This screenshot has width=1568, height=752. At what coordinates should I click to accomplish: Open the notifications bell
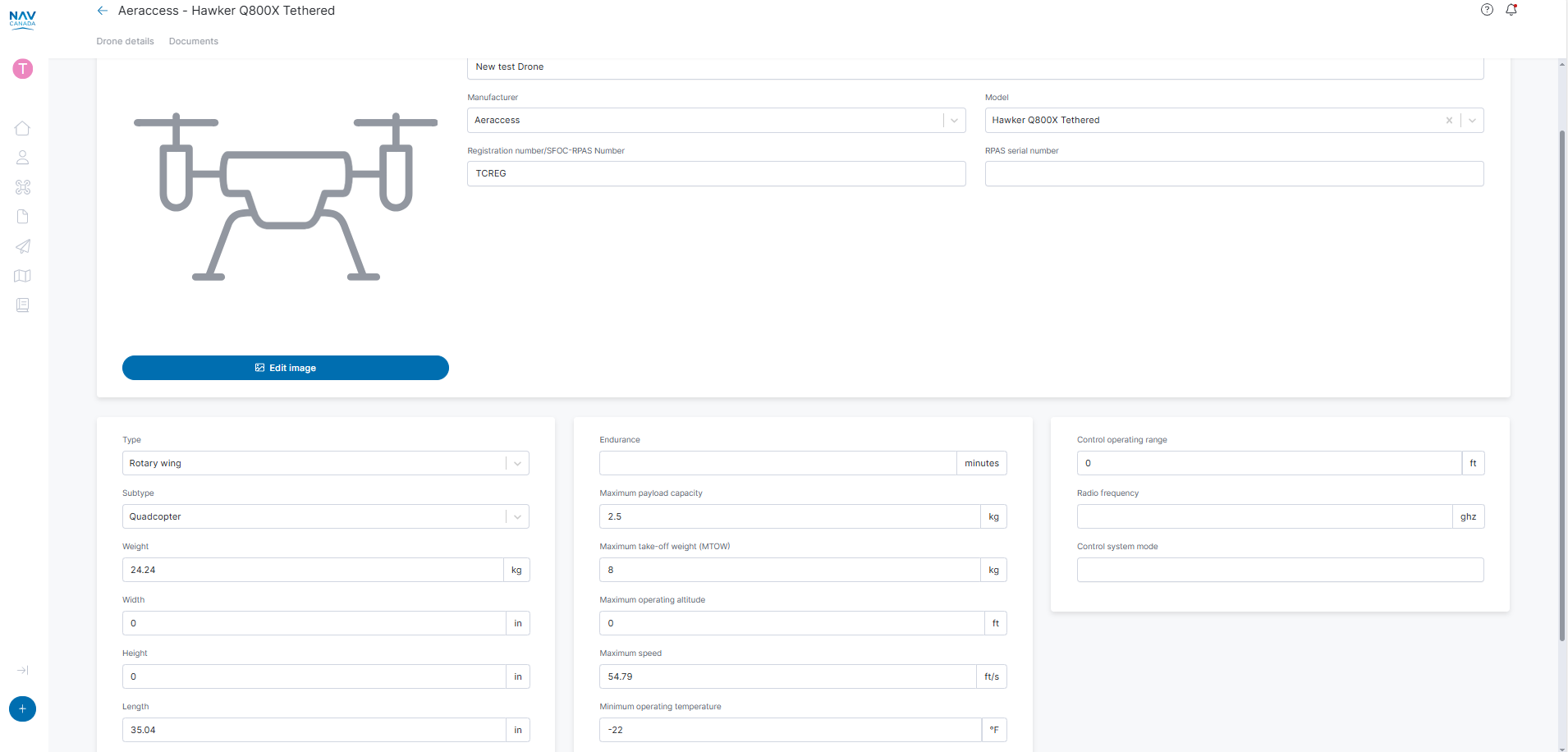pyautogui.click(x=1511, y=10)
